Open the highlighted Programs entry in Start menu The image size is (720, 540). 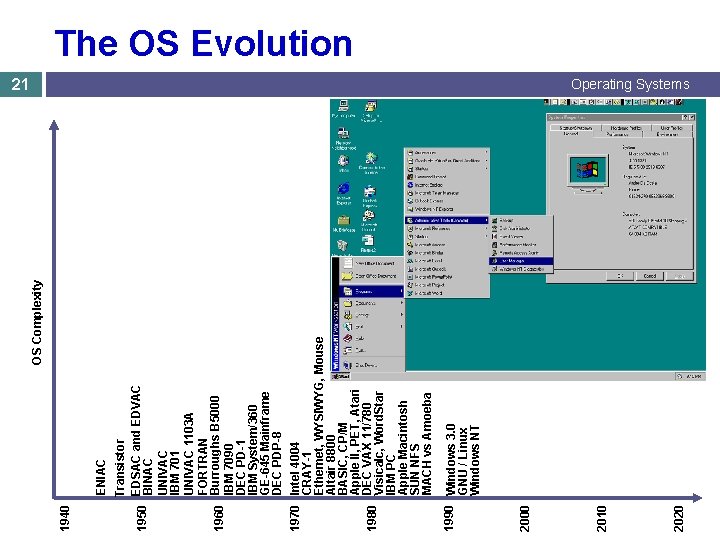[372, 292]
